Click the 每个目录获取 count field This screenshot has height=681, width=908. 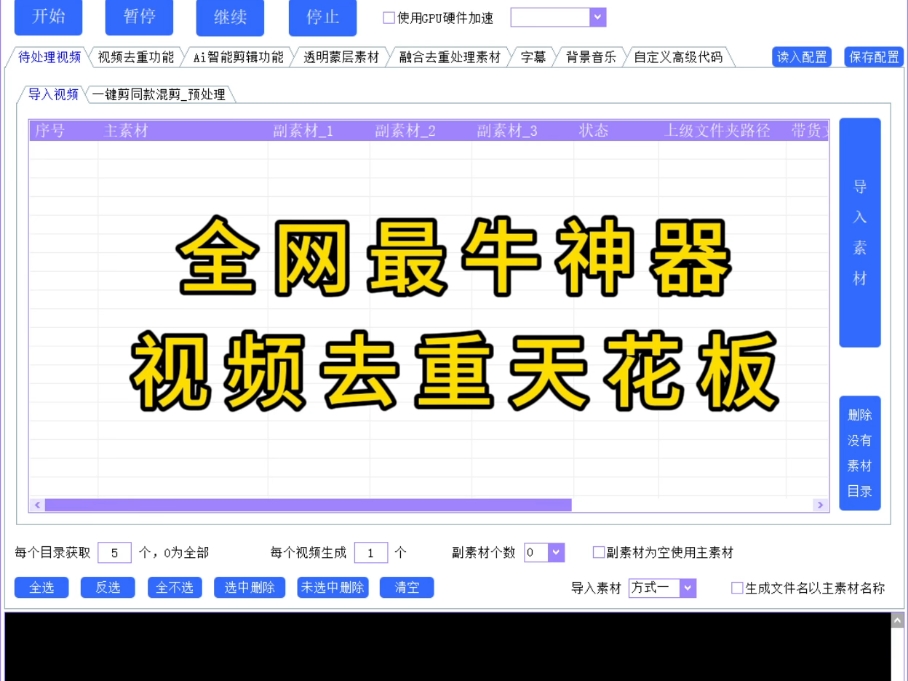114,552
